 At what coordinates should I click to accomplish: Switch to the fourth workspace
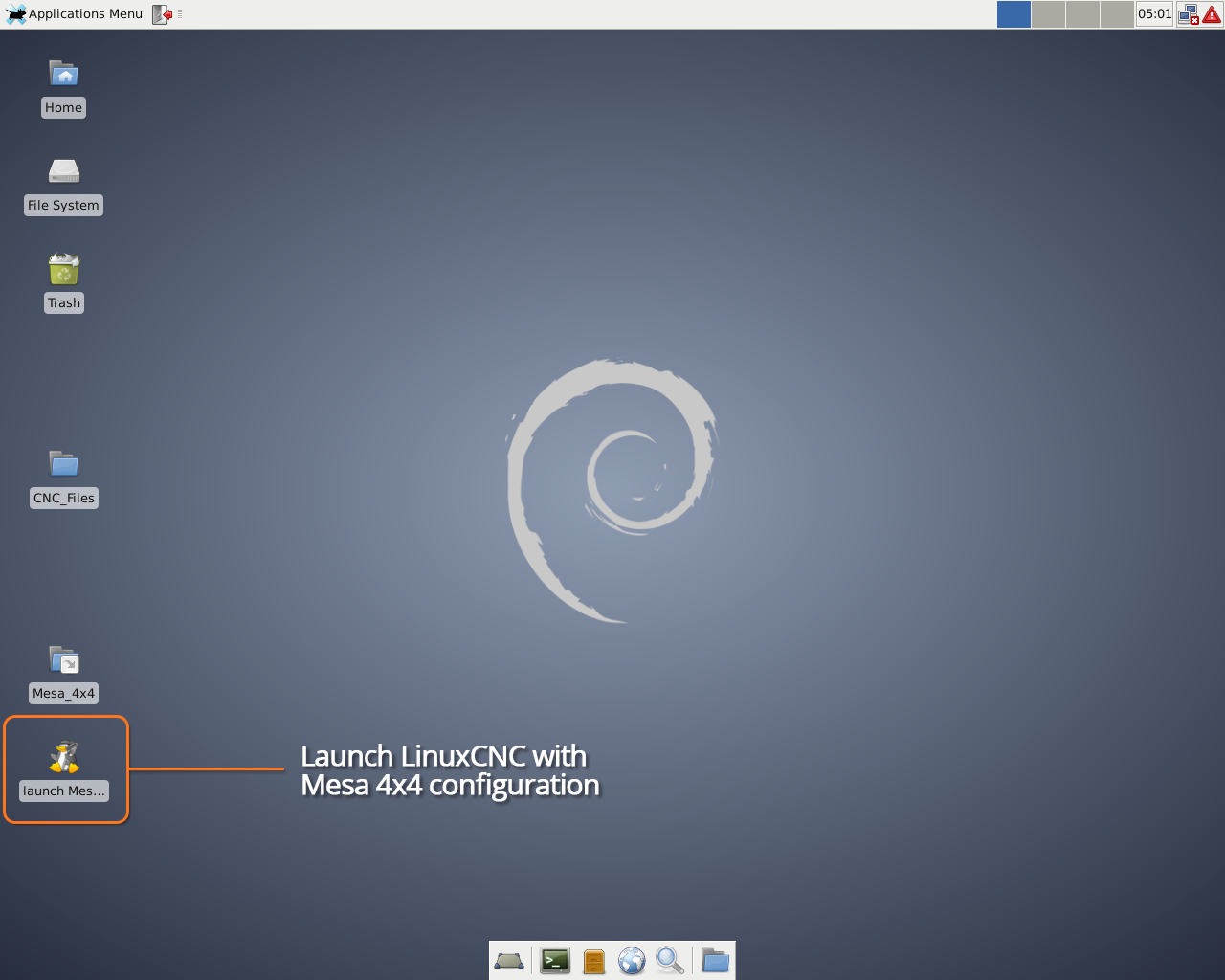pyautogui.click(x=1117, y=14)
